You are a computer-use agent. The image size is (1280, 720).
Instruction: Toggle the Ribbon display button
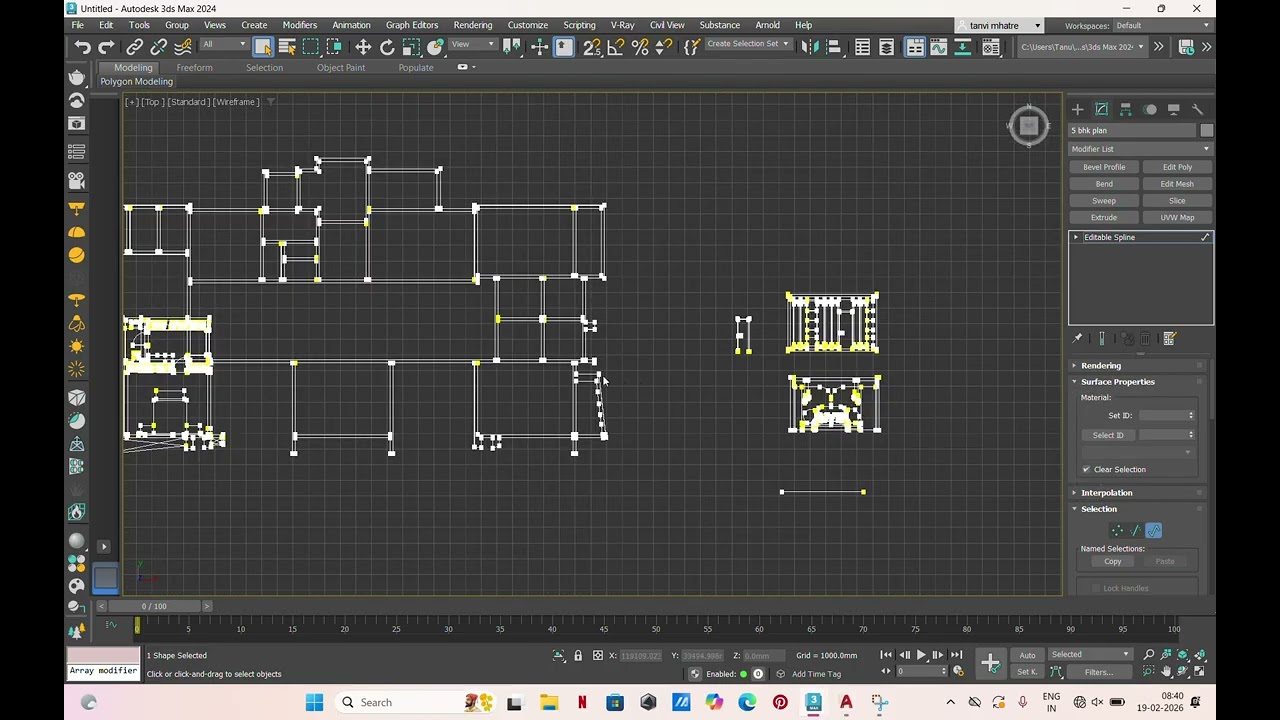pyautogui.click(x=914, y=47)
